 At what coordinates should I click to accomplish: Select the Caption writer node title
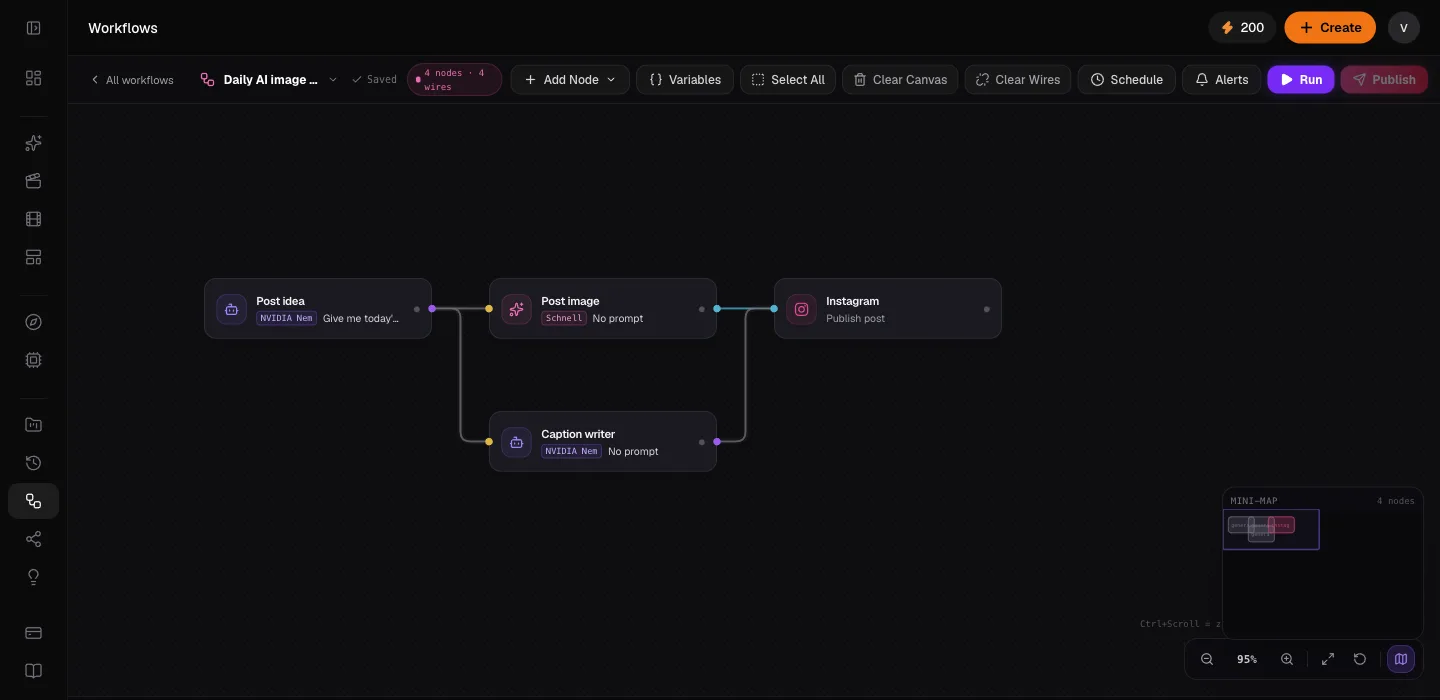point(578,434)
